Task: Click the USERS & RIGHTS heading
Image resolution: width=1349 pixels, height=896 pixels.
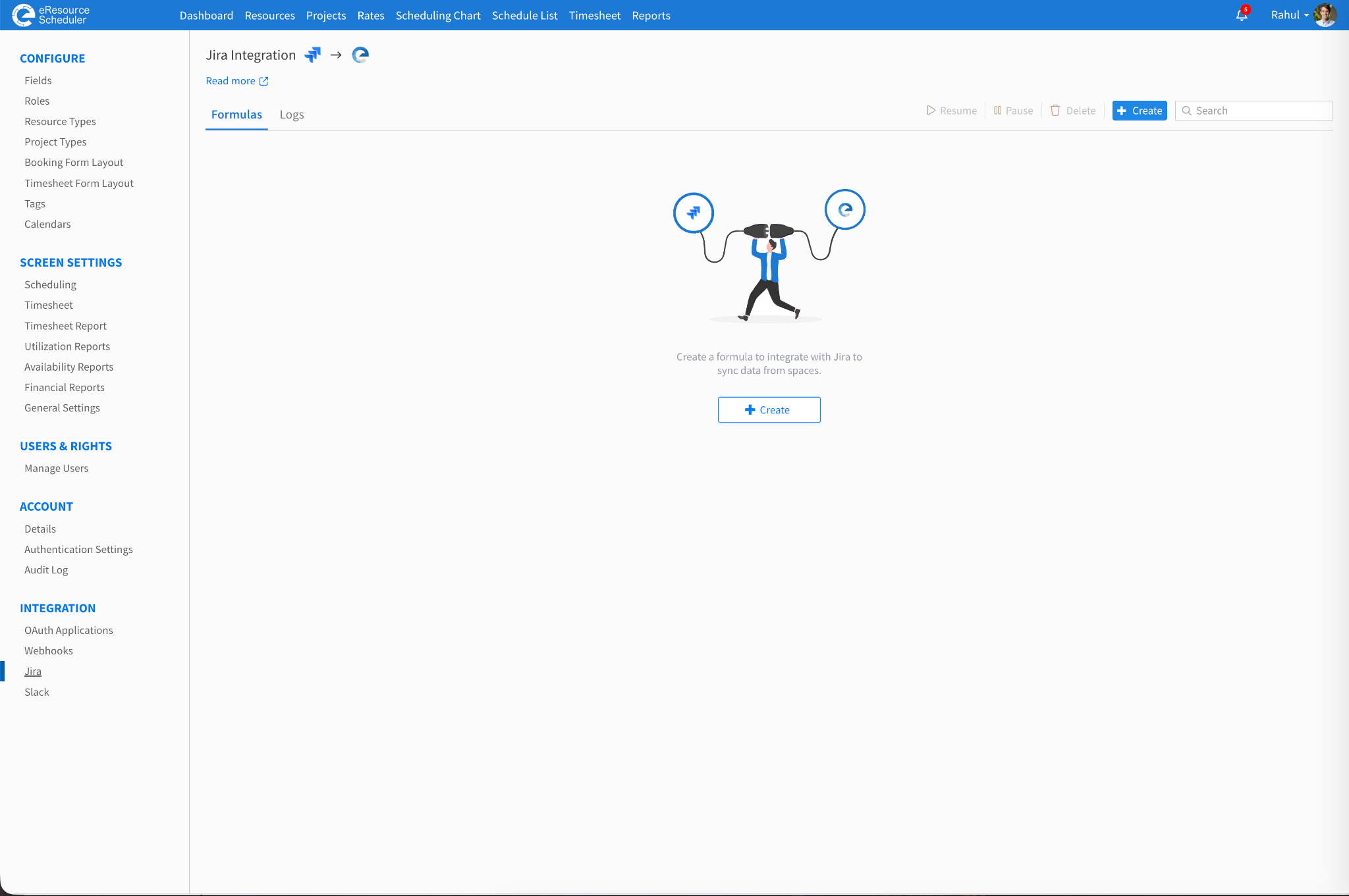Action: 66,446
